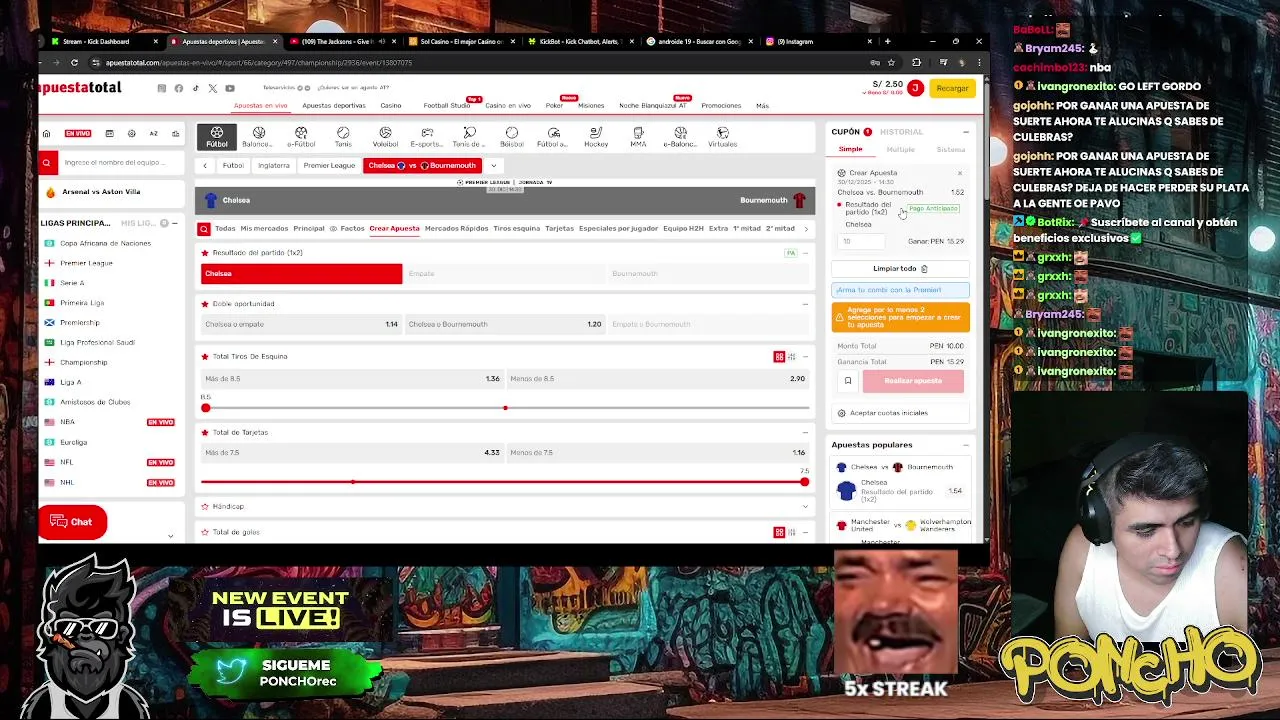The height and width of the screenshot is (720, 1280).
Task: Open the Arsenal vs Aston Villa match
Action: pyautogui.click(x=101, y=192)
